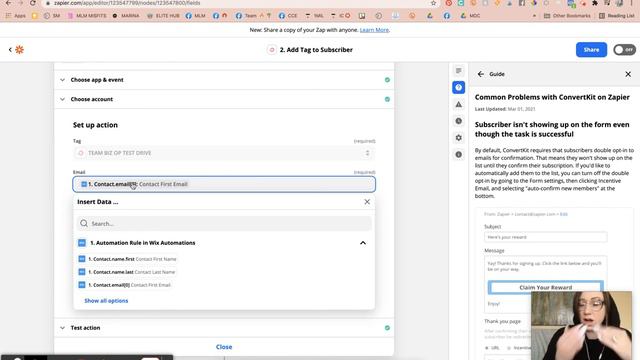Screen dimensions: 640x360
Task: Open the MLM MISFITS bookmark
Action: (x=87, y=16)
